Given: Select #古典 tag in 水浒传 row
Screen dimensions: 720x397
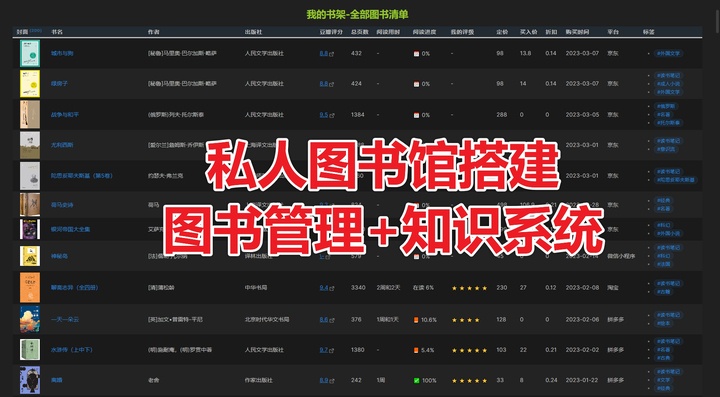Looking at the screenshot, I should tap(664, 358).
